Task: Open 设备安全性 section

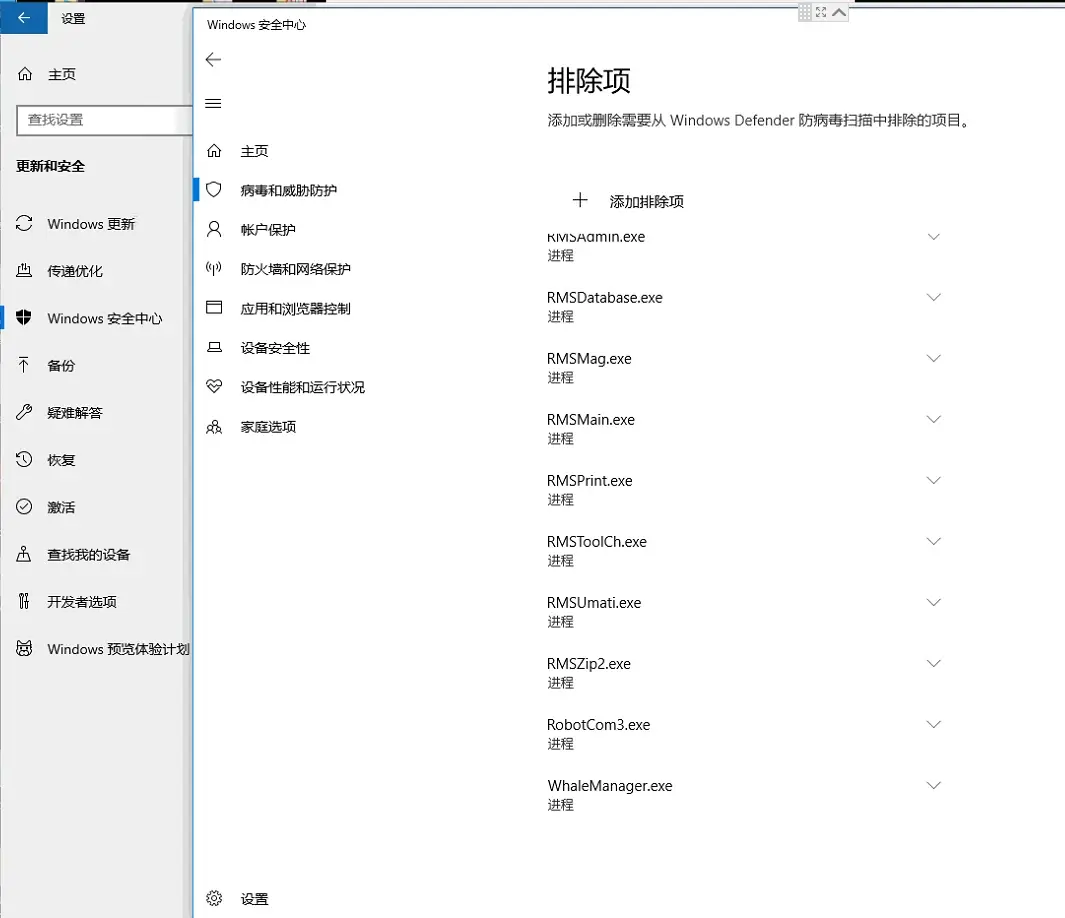Action: pyautogui.click(x=275, y=348)
